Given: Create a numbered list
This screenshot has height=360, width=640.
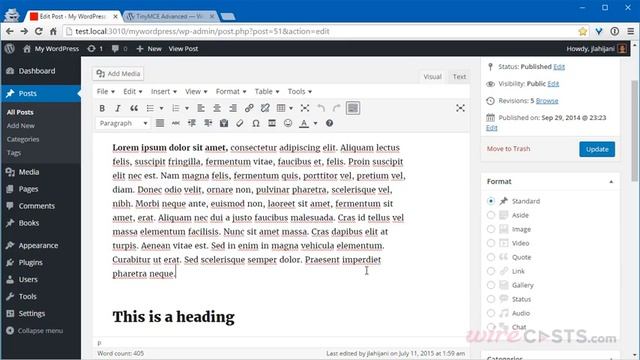Looking at the screenshot, I should (x=176, y=108).
